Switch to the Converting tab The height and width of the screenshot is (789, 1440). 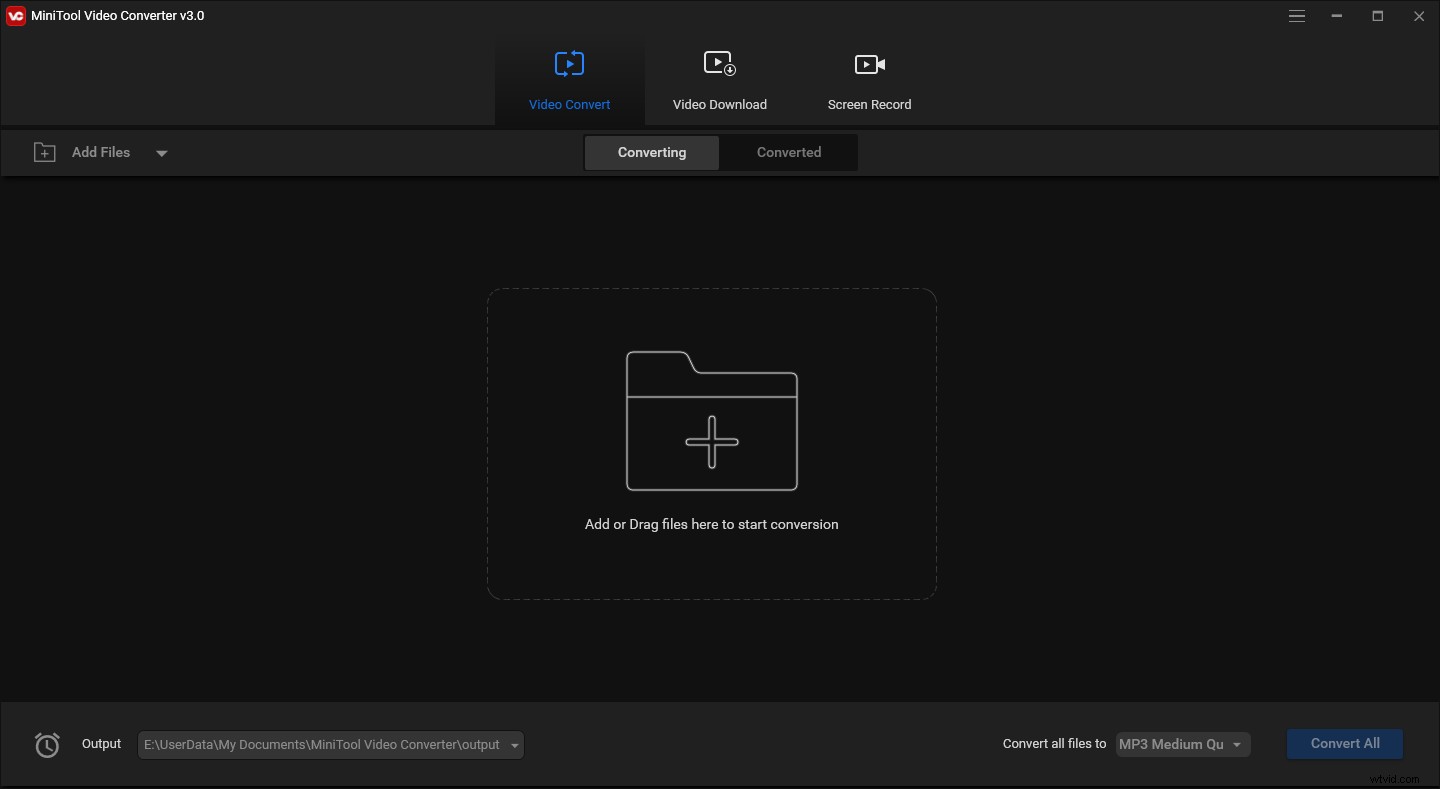click(x=651, y=152)
